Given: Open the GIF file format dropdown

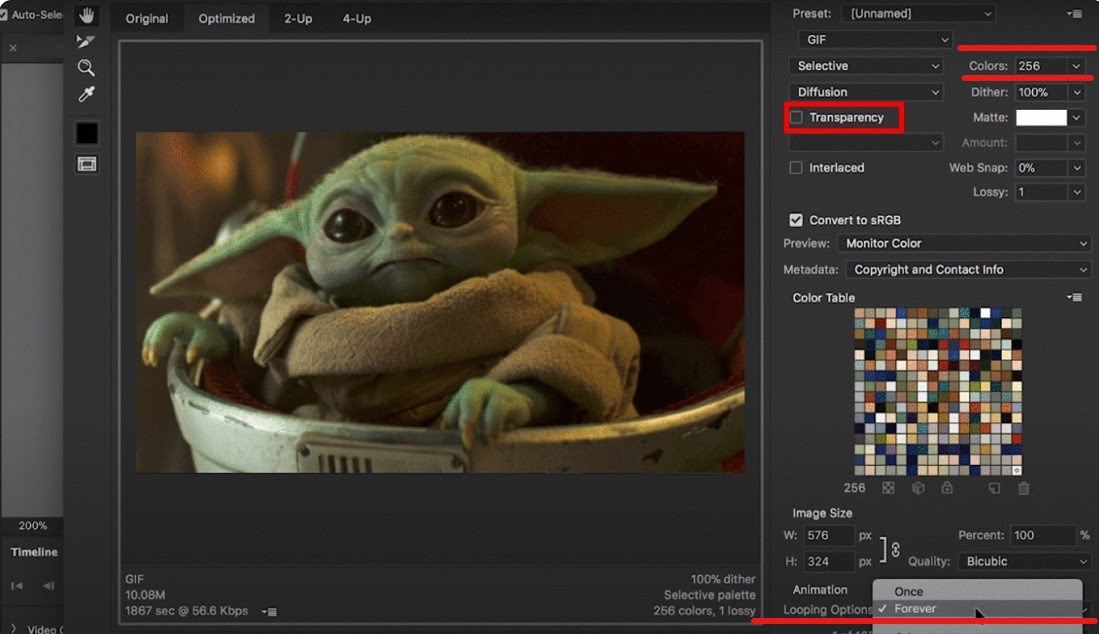Looking at the screenshot, I should click(875, 39).
